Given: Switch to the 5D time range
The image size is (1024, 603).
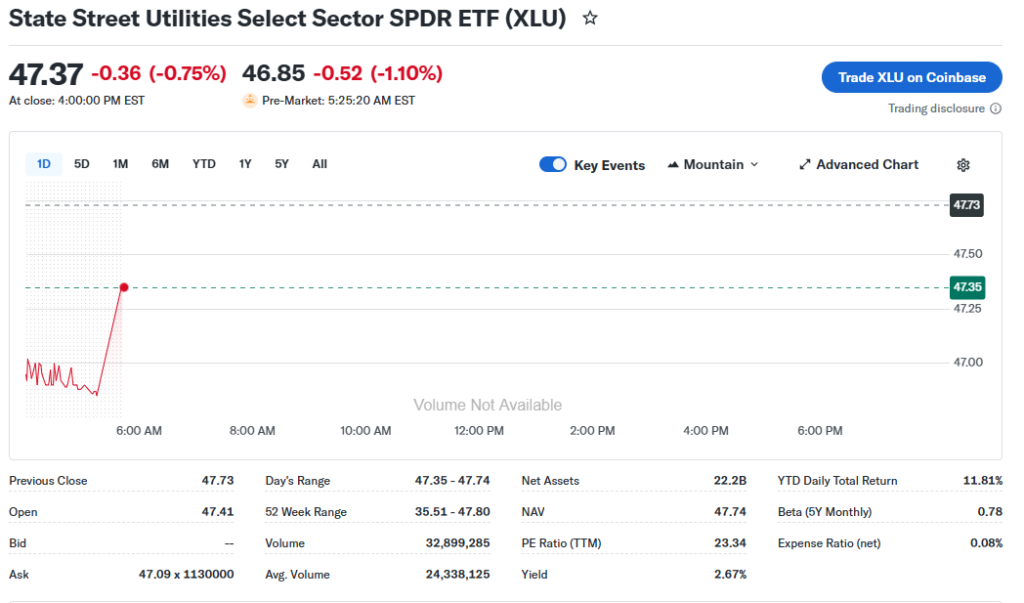Looking at the screenshot, I should pos(82,164).
